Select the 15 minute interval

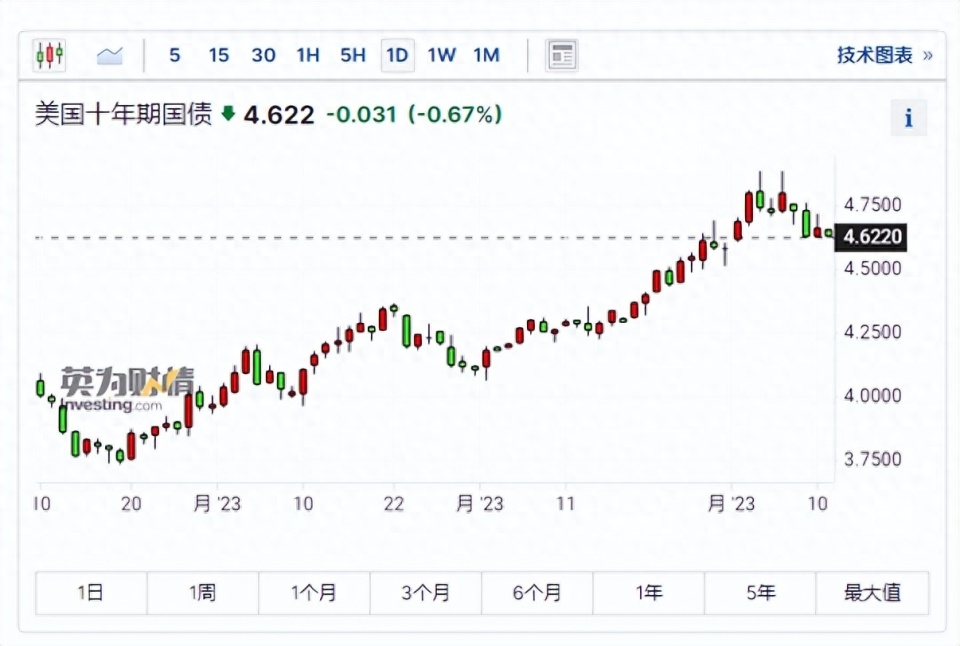click(219, 55)
